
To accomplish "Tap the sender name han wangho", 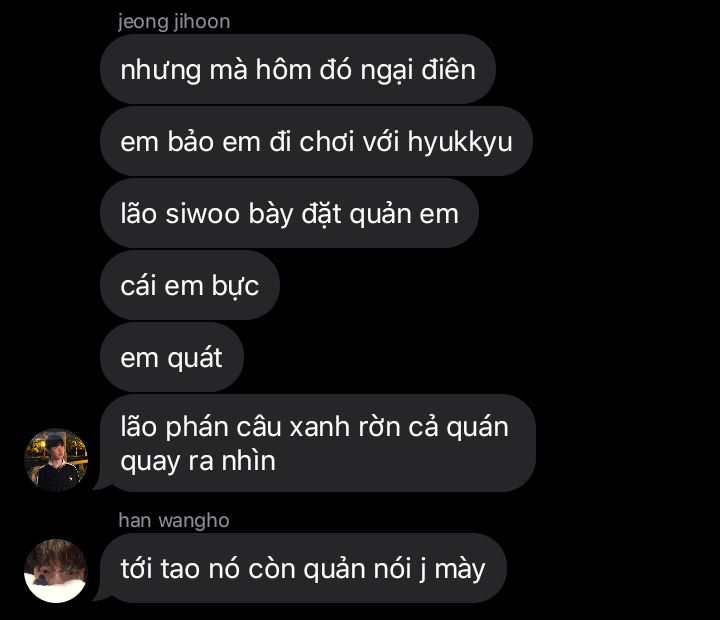I will 174,520.
